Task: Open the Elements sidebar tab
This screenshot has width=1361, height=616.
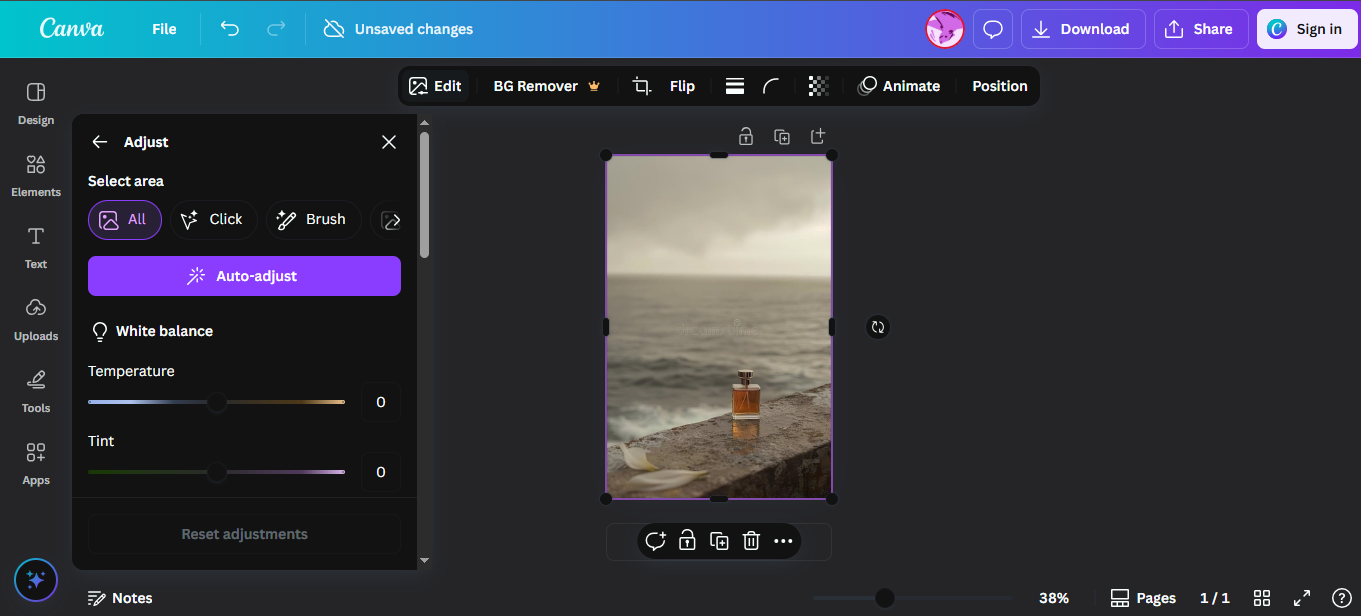Action: (36, 175)
